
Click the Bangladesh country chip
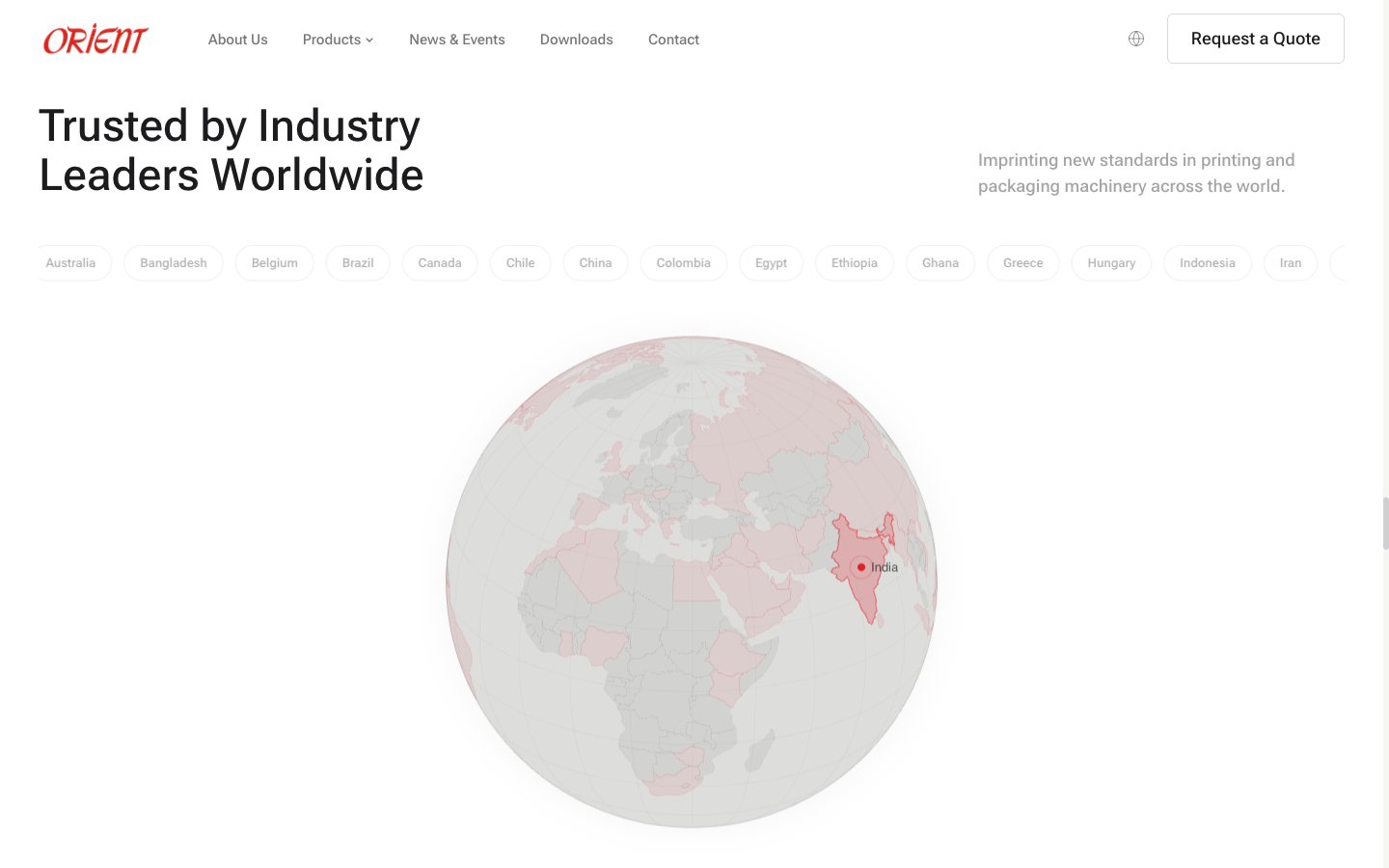173,262
